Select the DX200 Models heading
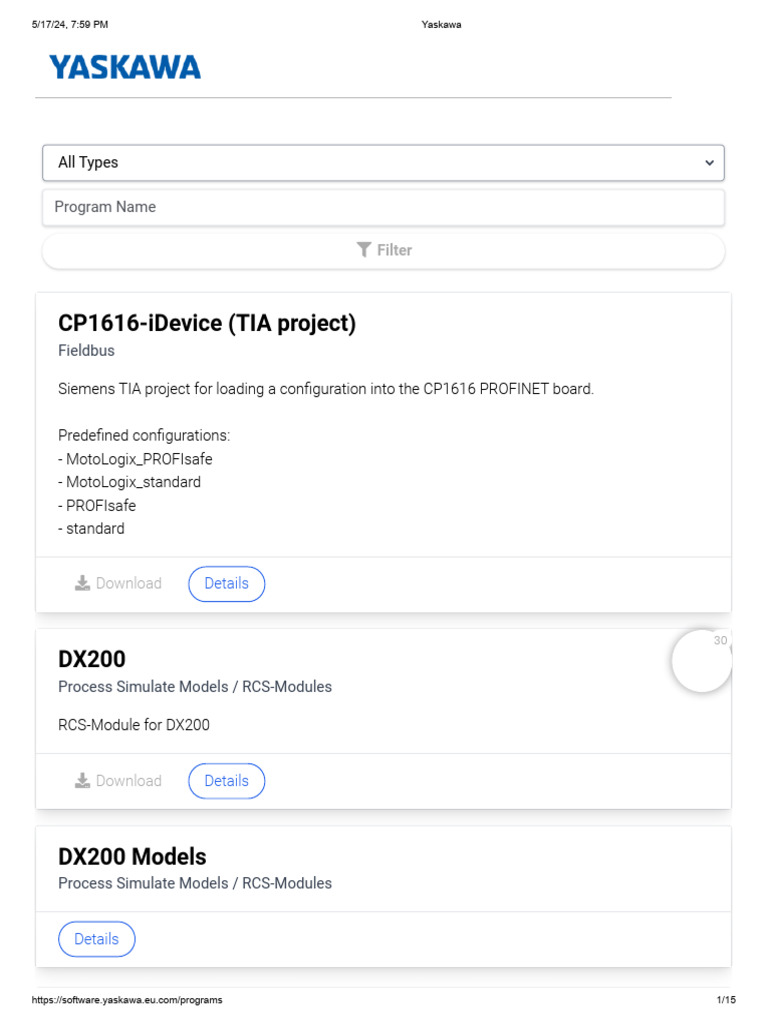Image resolution: width=768 pixels, height=1024 pixels. (132, 856)
